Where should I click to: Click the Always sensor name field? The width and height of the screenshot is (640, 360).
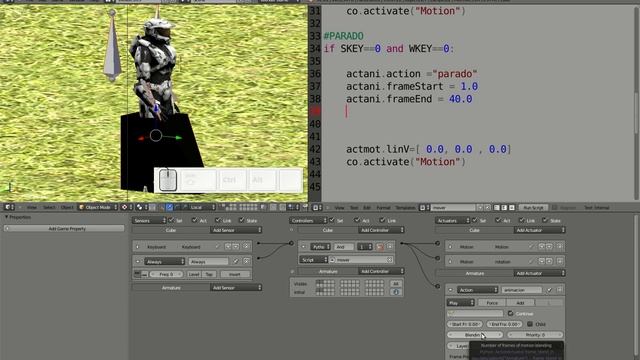pyautogui.click(x=209, y=261)
